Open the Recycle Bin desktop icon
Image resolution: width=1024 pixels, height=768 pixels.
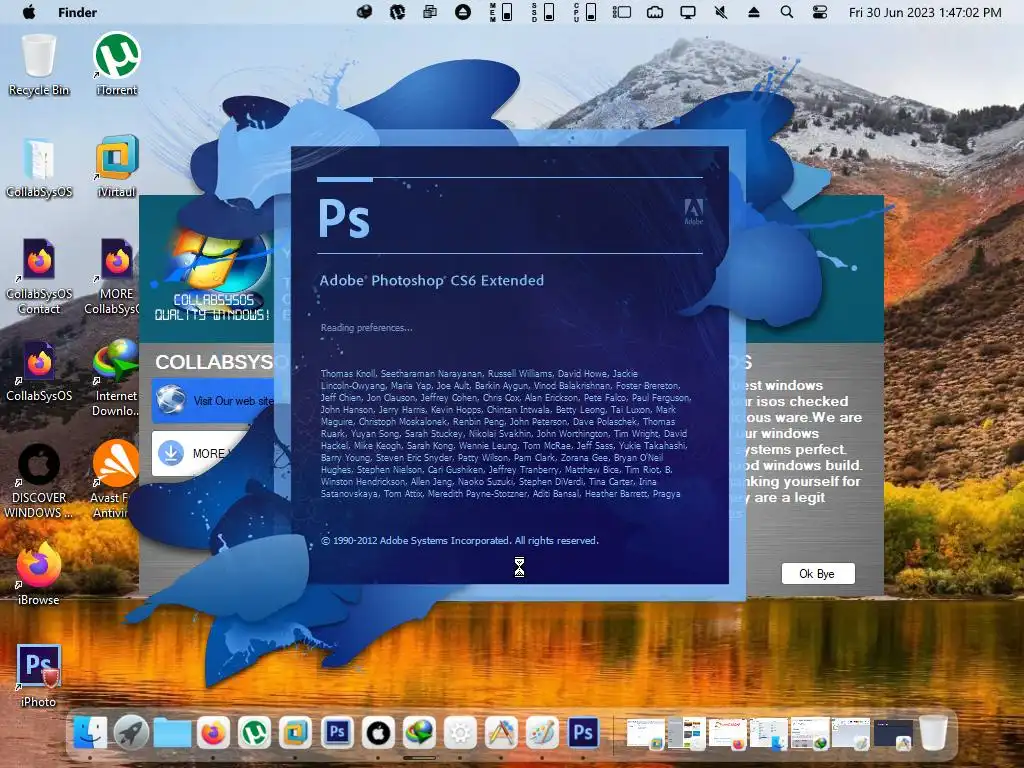point(39,64)
